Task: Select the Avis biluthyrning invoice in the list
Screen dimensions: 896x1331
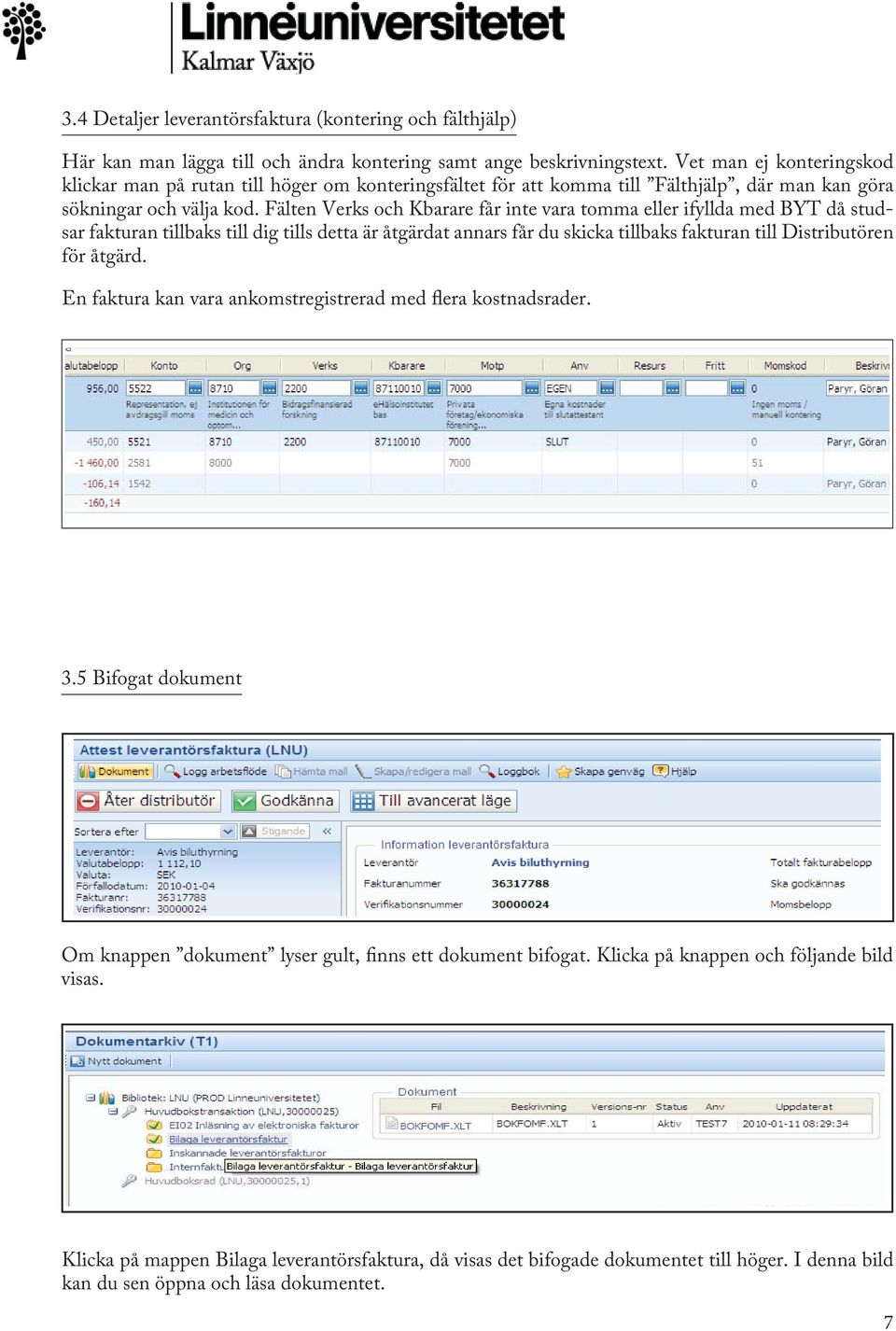Action: point(205,879)
